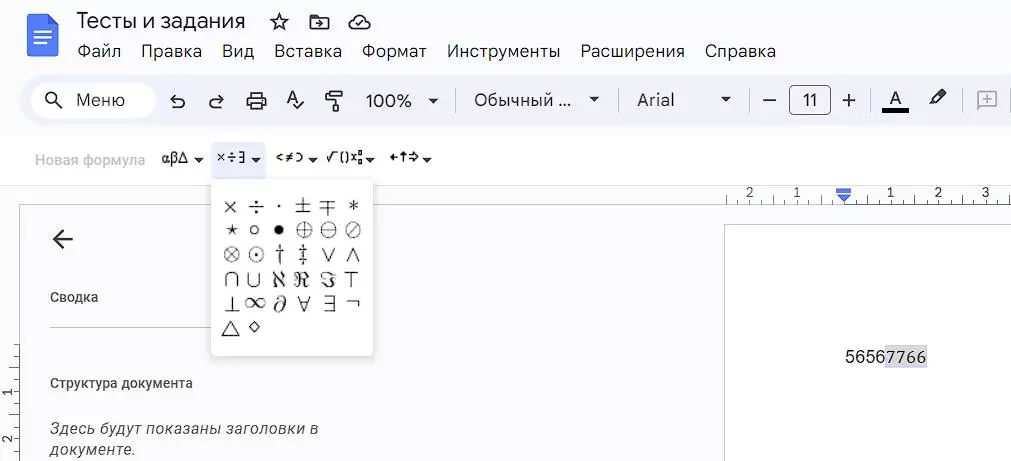Decrease the font size
The width and height of the screenshot is (1011, 461).
[x=769, y=101]
